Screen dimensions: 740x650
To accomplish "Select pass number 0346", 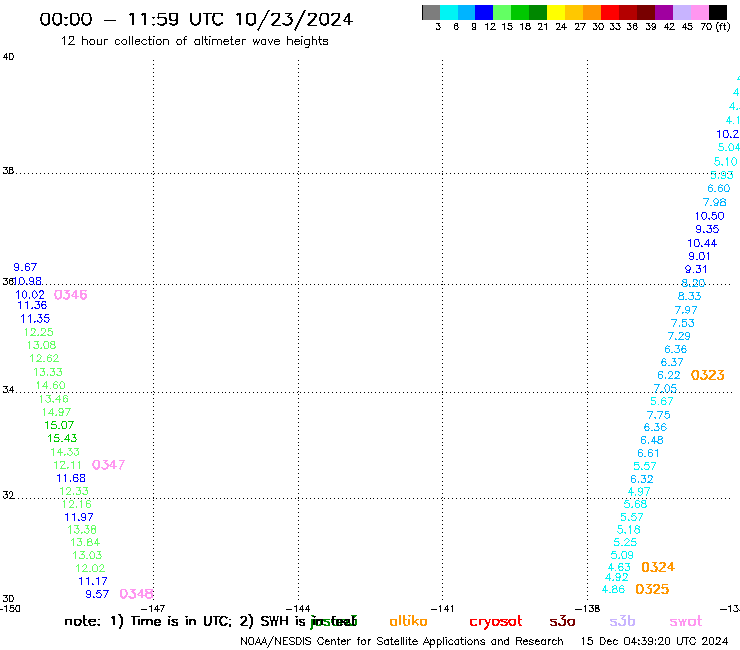I will pos(70,295).
